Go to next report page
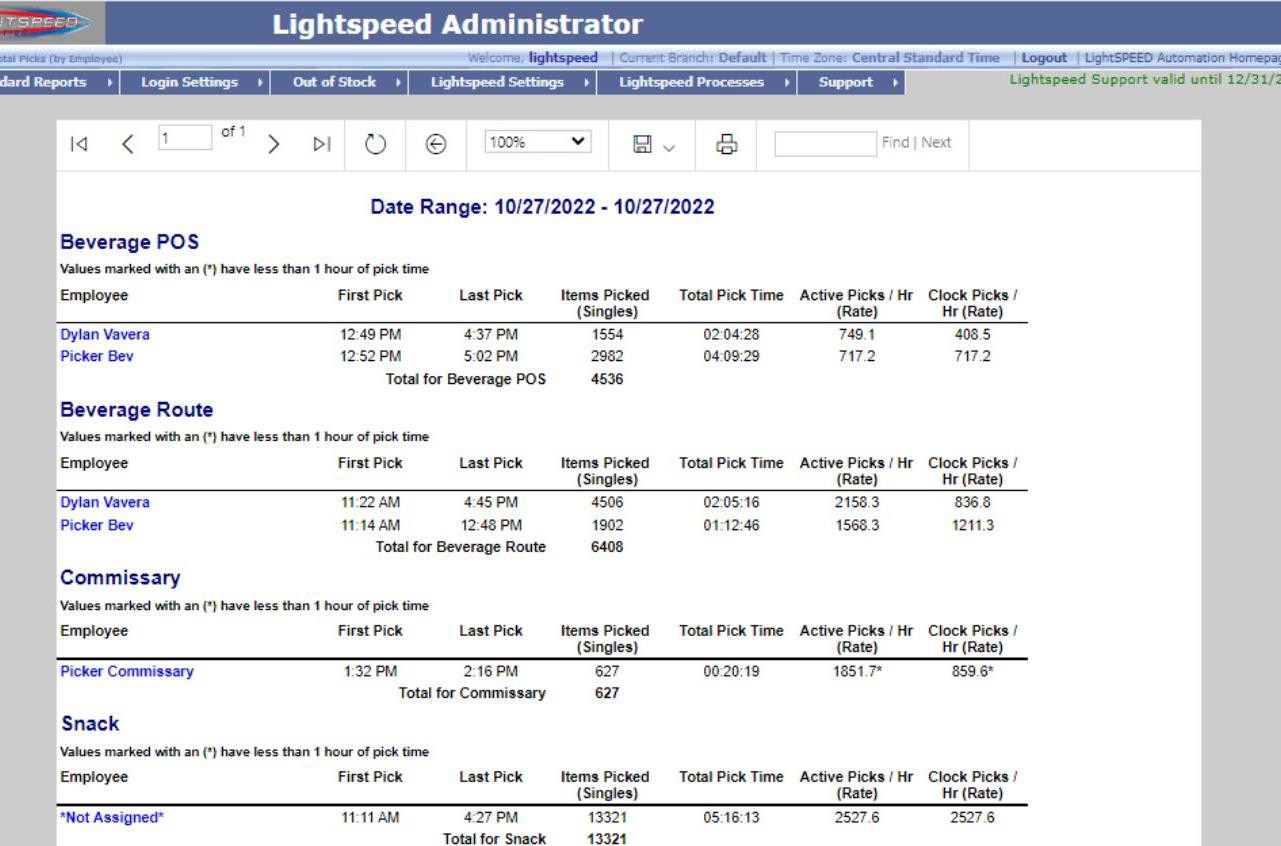The width and height of the screenshot is (1281, 846). point(273,144)
